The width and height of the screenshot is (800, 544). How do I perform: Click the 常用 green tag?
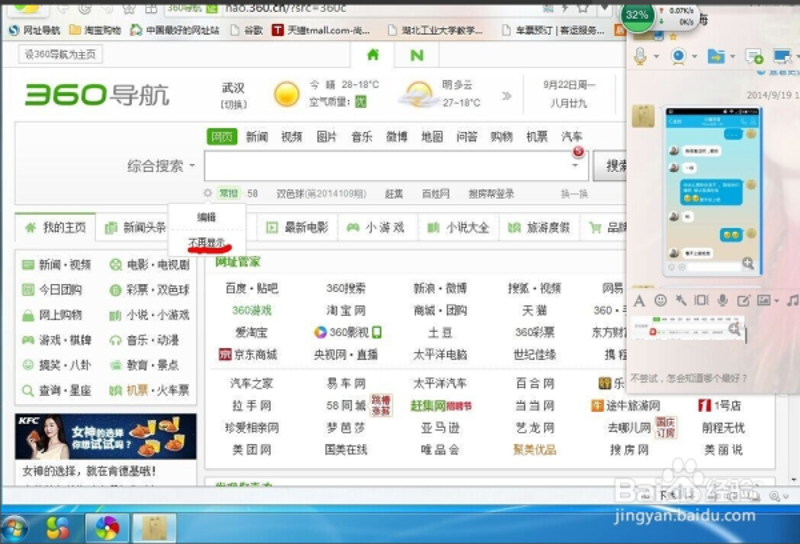point(228,193)
